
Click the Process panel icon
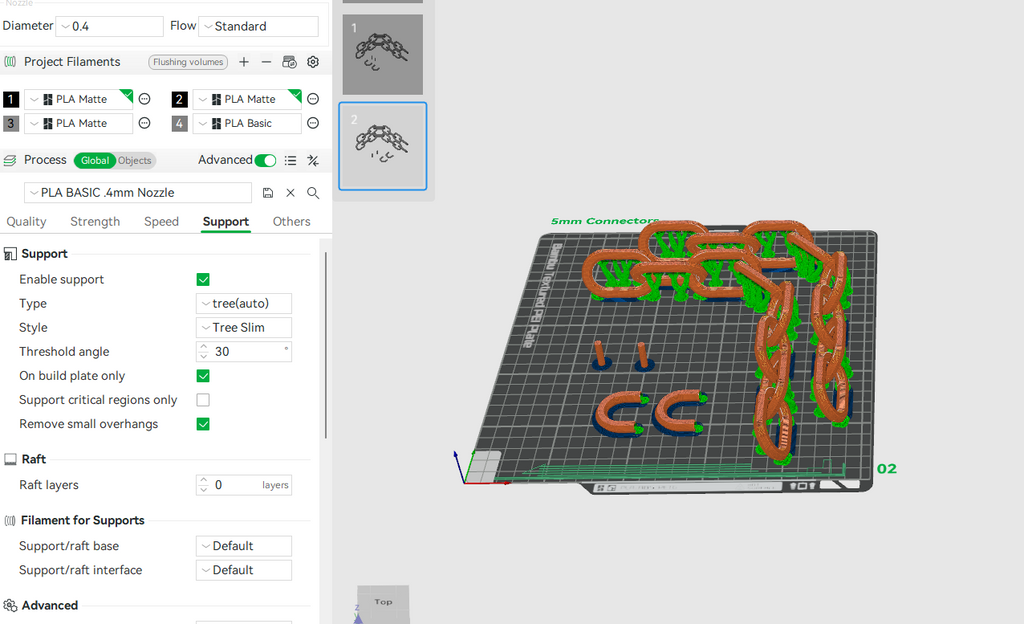click(10, 161)
